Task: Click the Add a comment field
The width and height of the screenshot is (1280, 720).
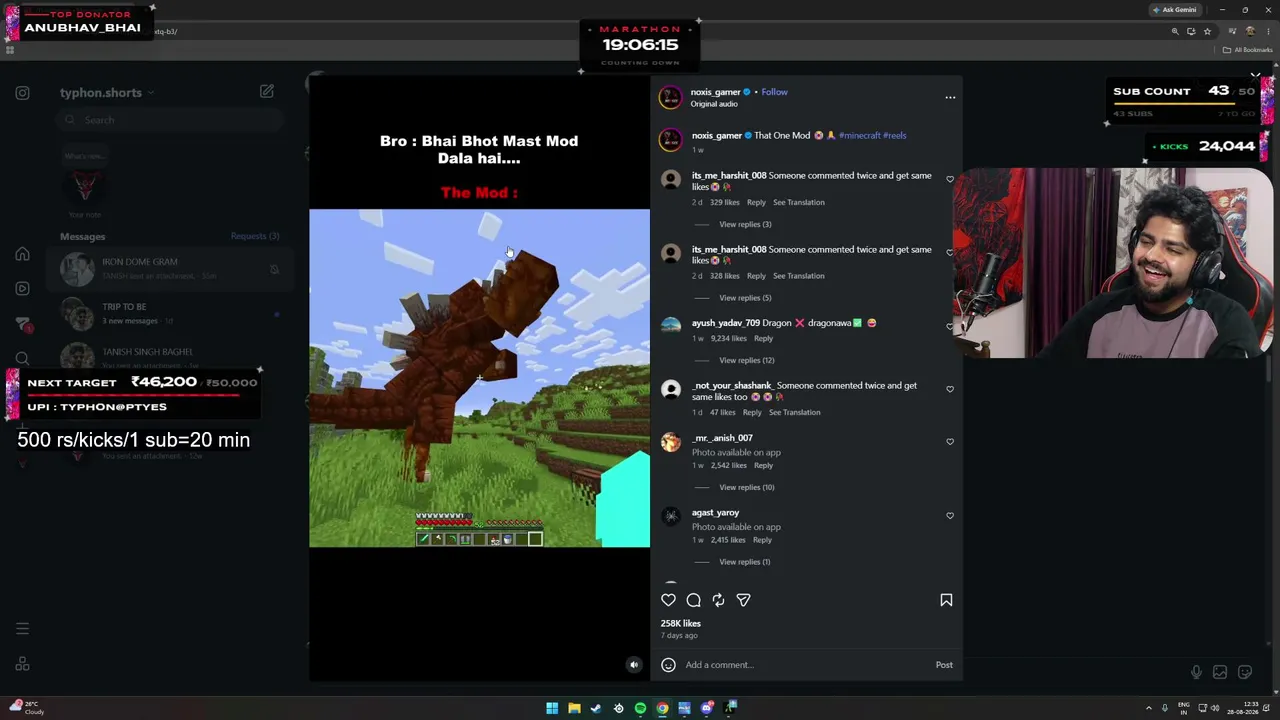Action: [805, 665]
